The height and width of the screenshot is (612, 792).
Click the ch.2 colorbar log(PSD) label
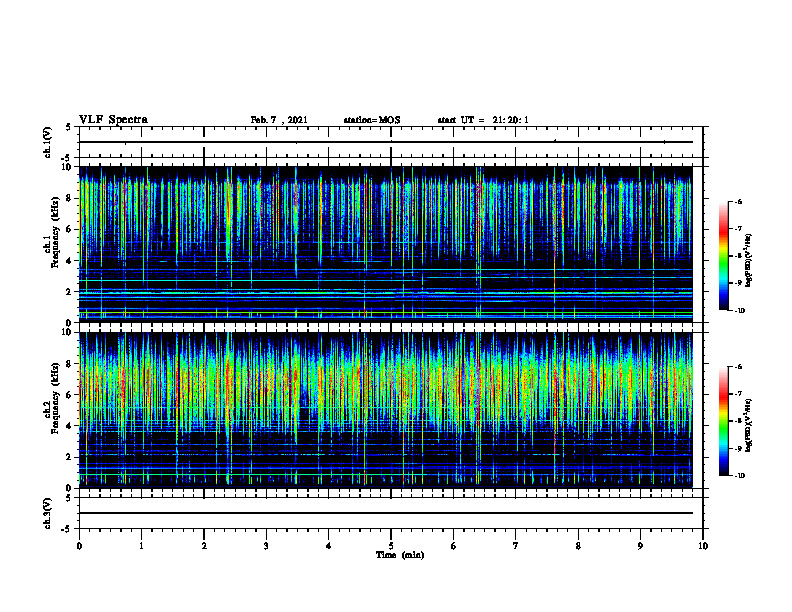click(749, 425)
